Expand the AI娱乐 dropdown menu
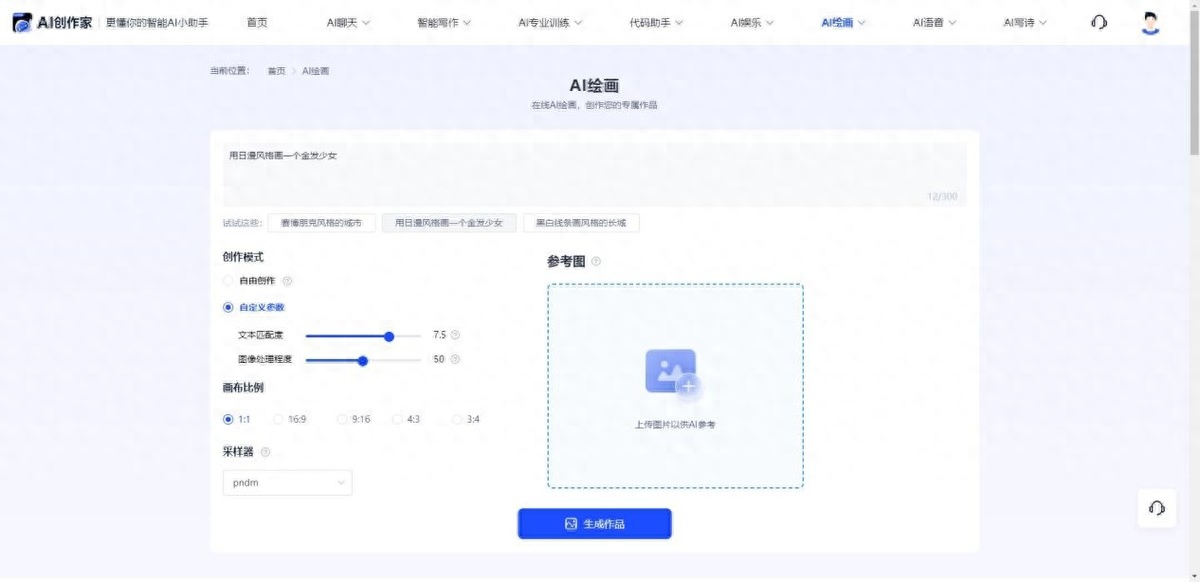 click(x=746, y=21)
